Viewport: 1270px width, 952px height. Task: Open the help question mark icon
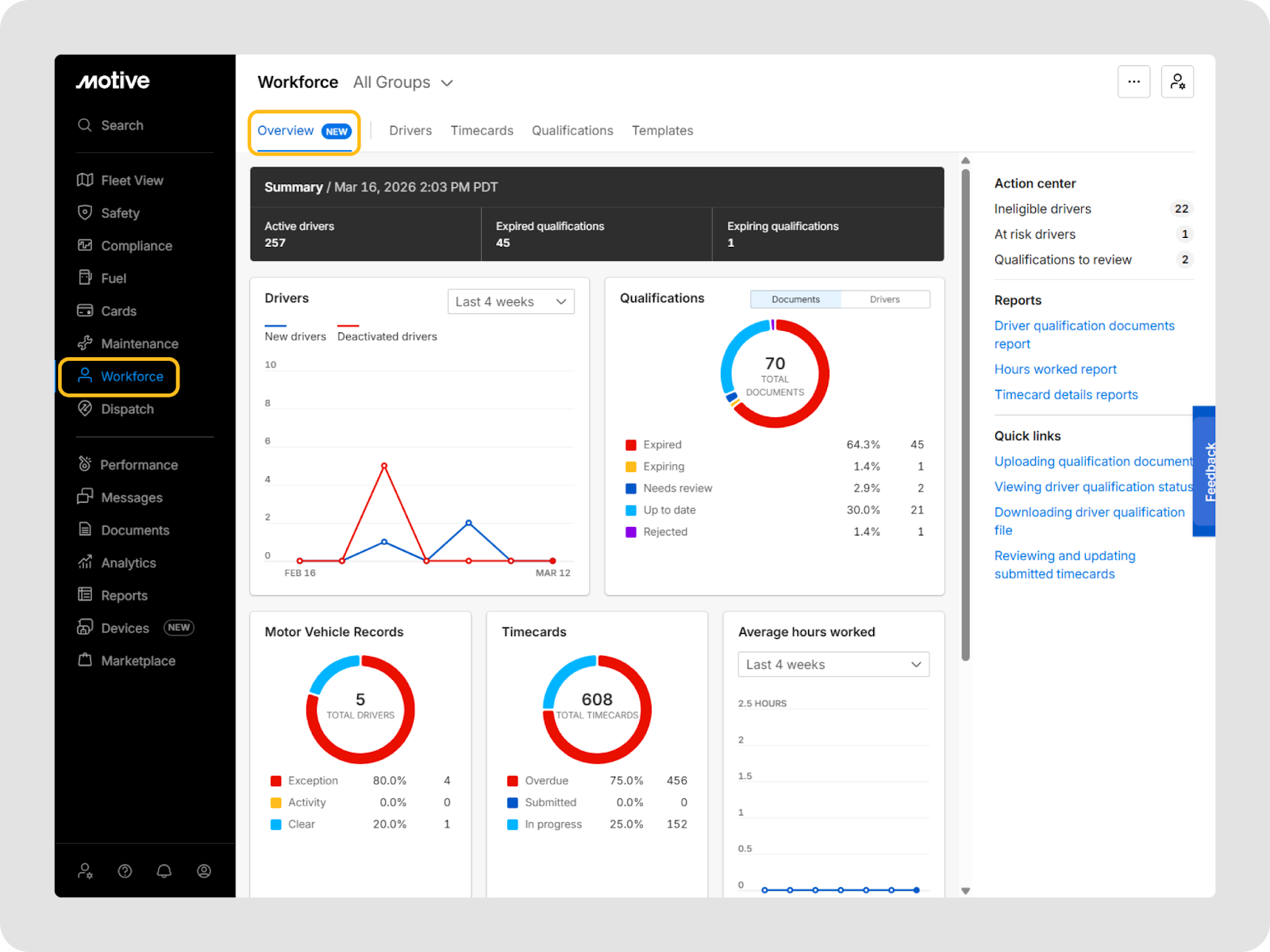pos(125,871)
